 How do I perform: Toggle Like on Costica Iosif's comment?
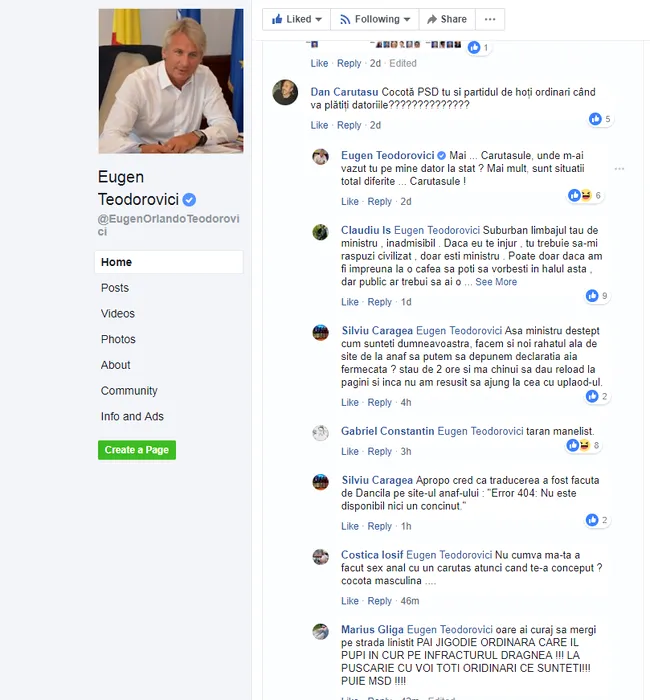(x=350, y=601)
